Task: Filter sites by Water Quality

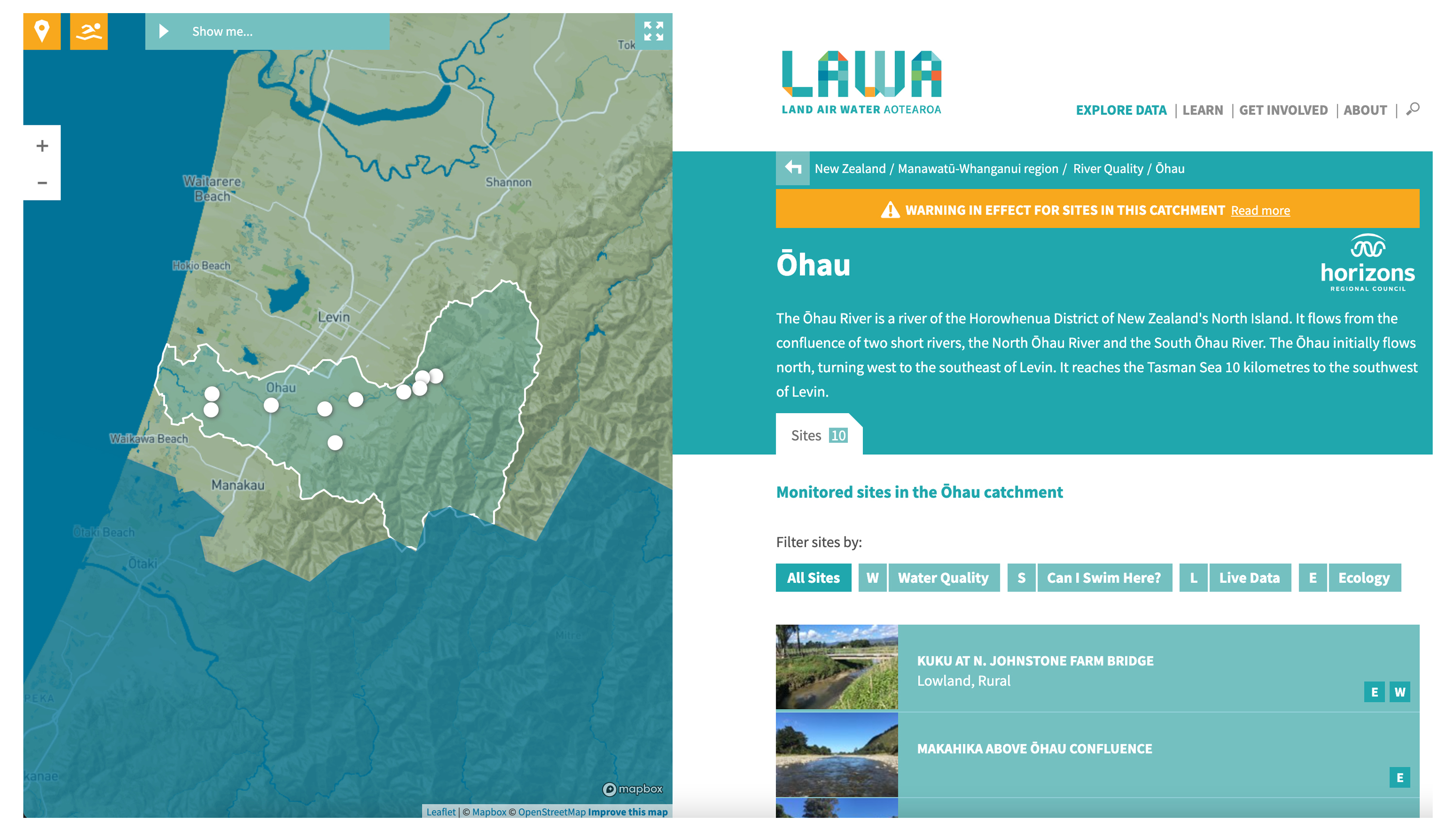Action: point(943,578)
